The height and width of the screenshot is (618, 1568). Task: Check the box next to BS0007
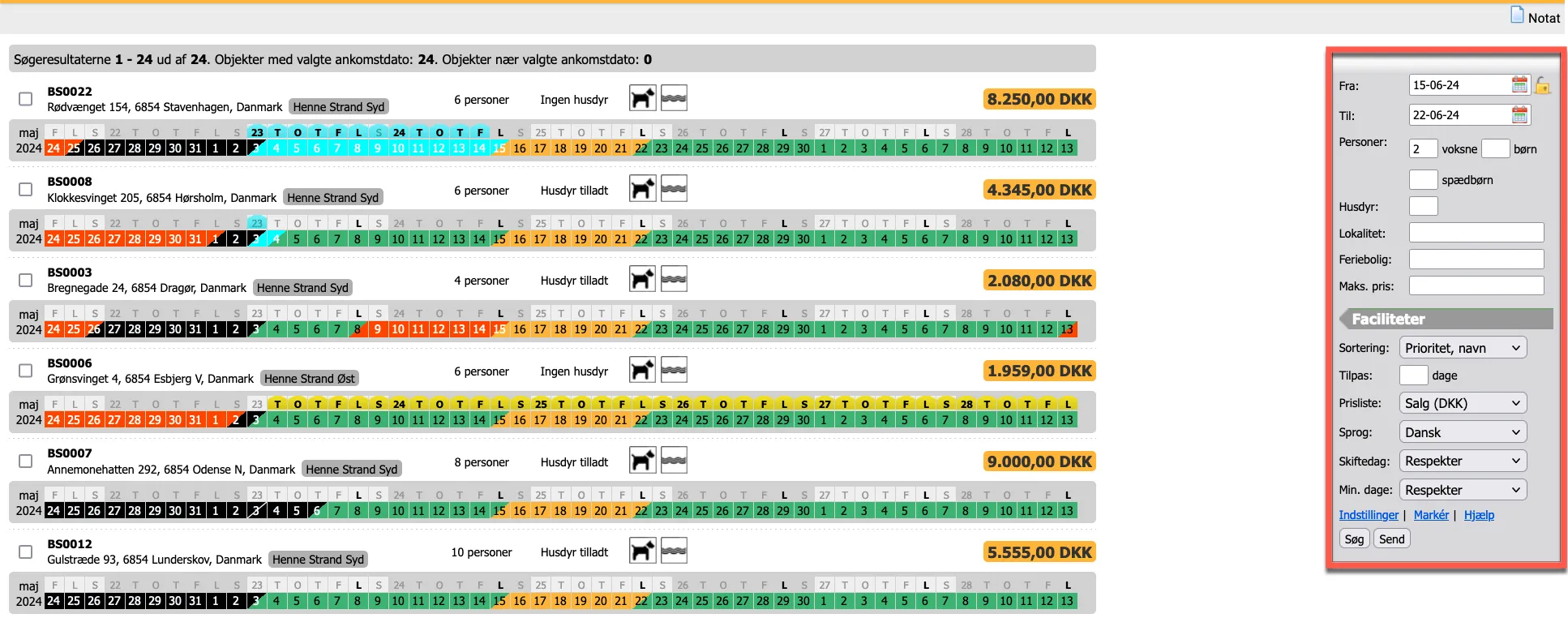coord(26,461)
